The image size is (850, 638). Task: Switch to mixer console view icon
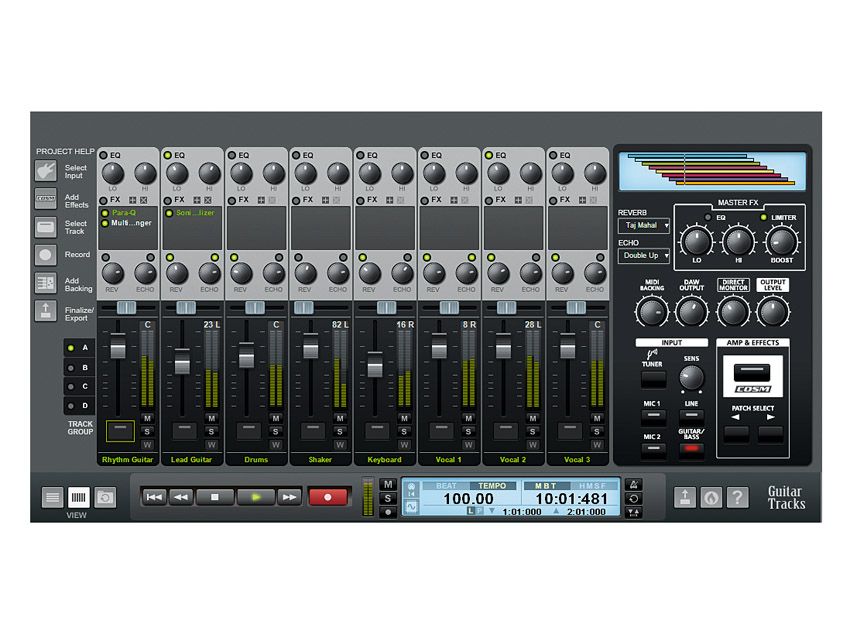click(x=79, y=497)
